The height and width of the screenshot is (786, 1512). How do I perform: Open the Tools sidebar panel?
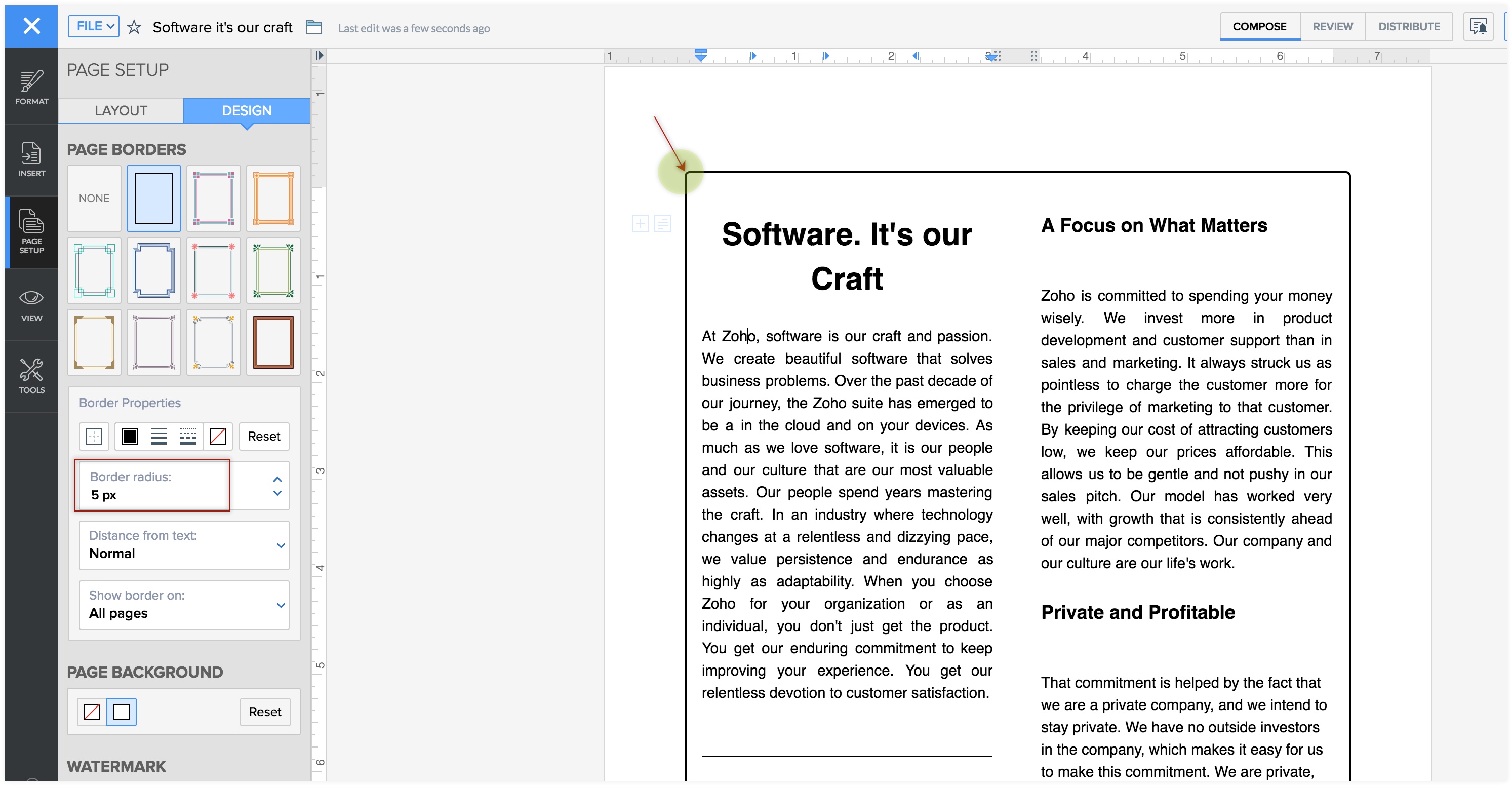click(31, 376)
